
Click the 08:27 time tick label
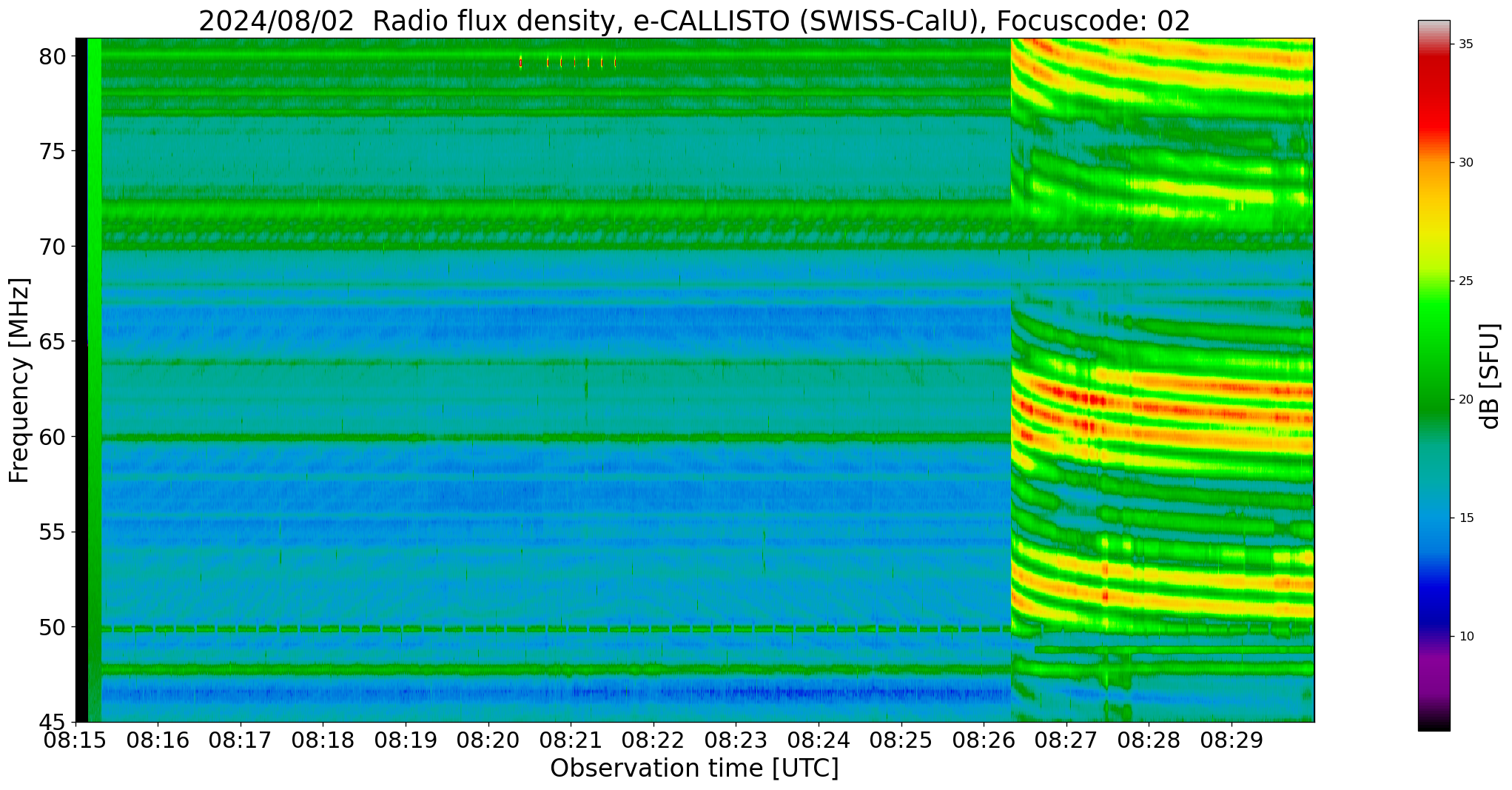[x=1066, y=740]
